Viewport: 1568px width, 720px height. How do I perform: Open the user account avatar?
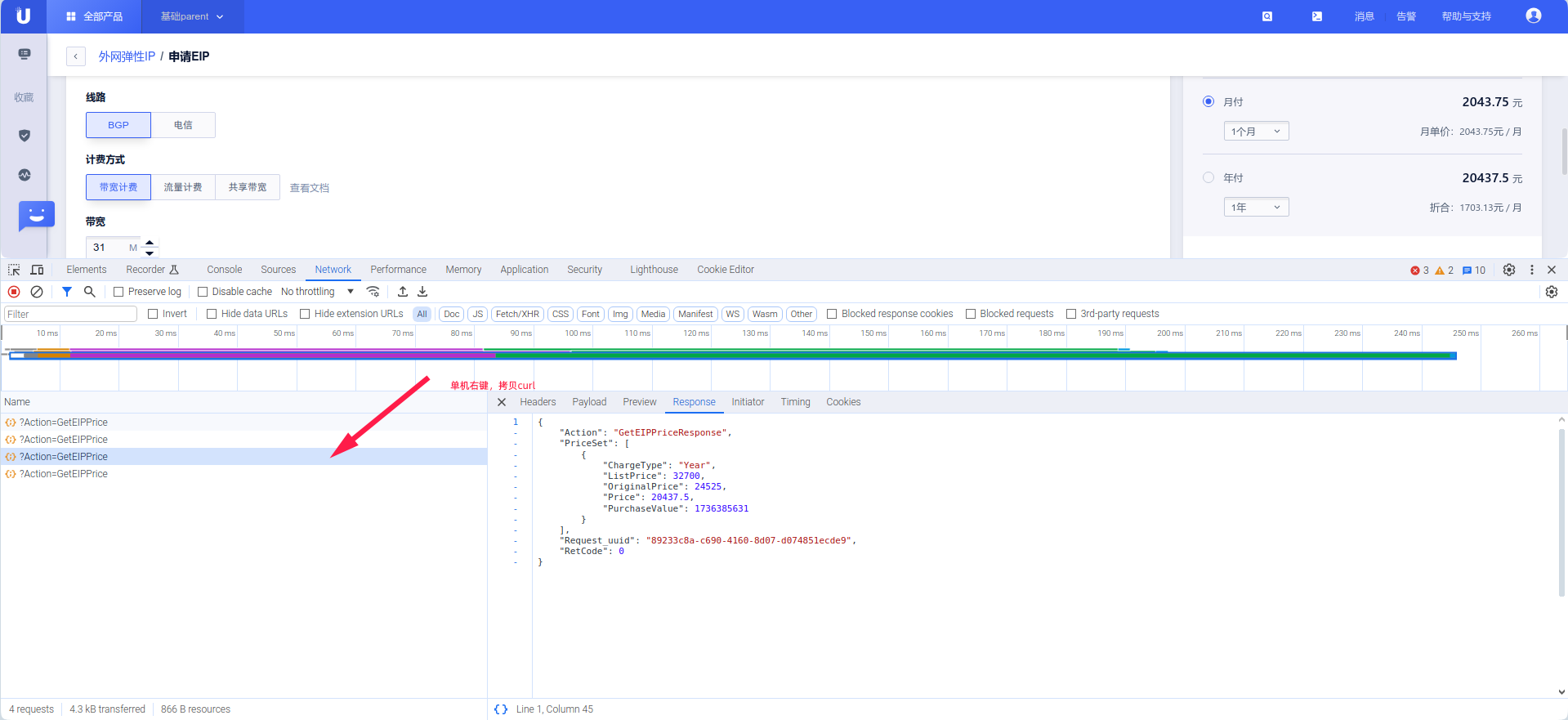(1534, 16)
